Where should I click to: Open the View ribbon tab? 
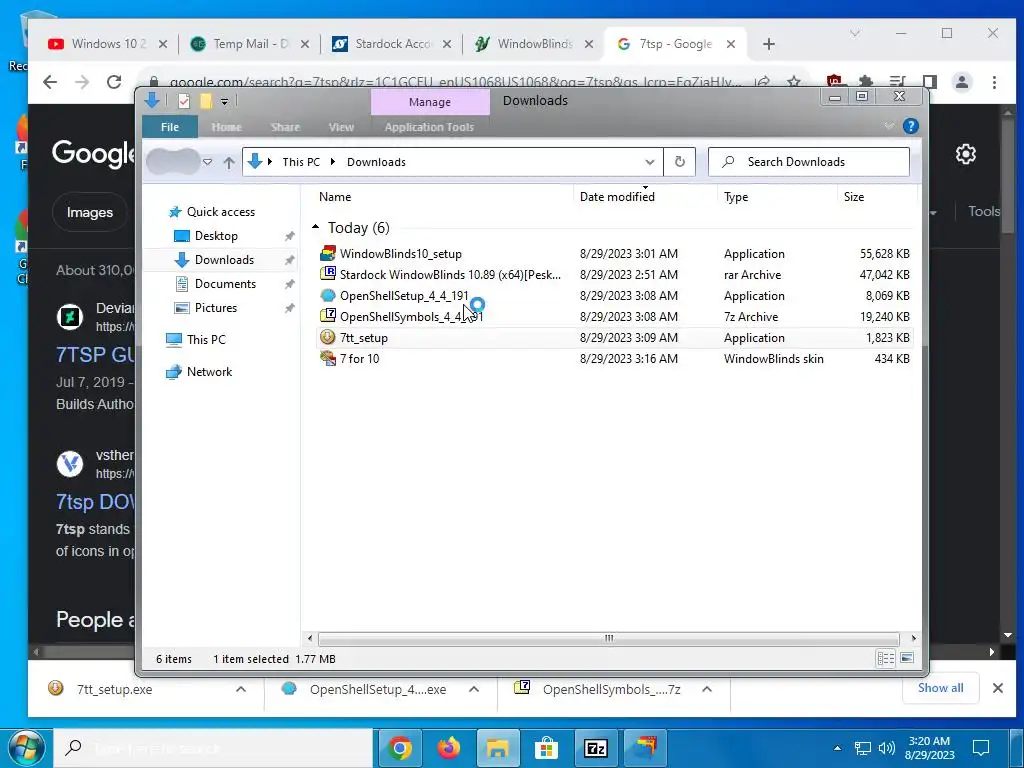[x=341, y=127]
